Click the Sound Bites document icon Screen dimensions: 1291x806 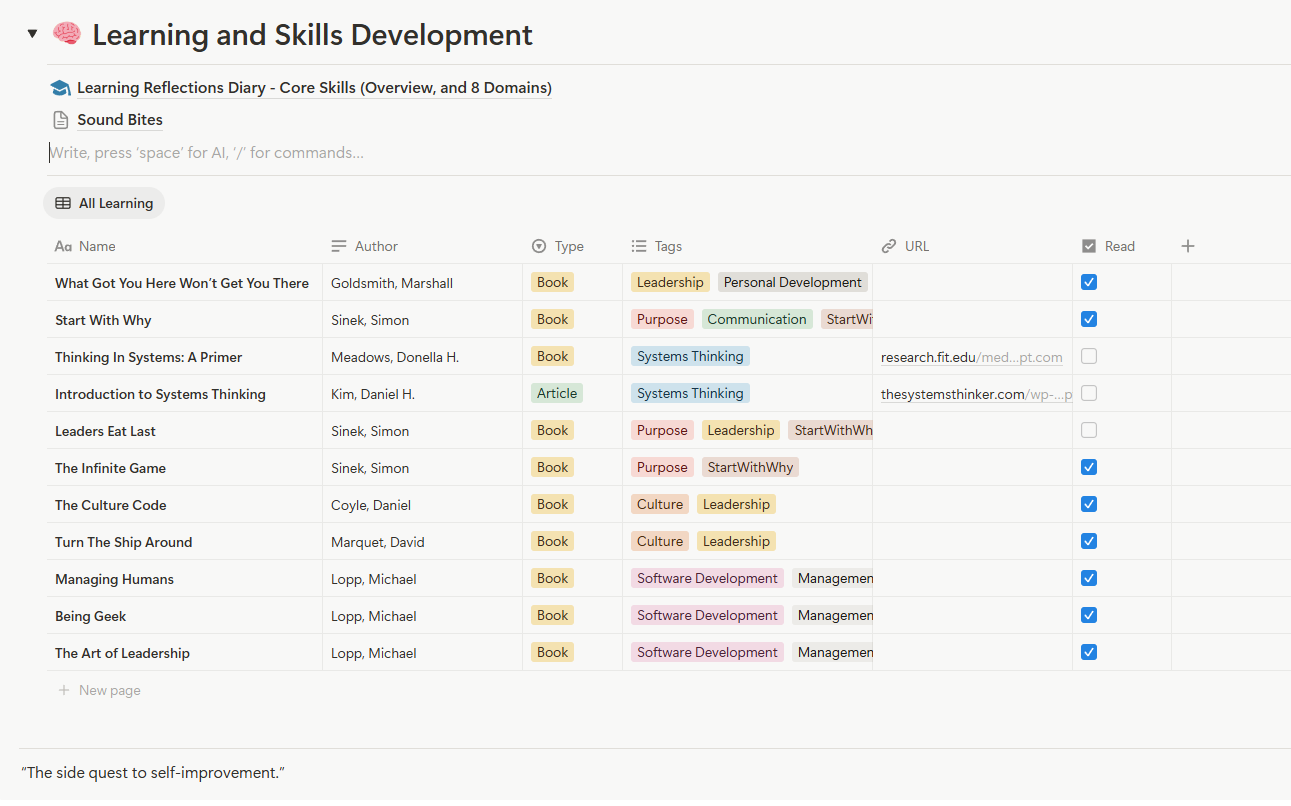(60, 120)
